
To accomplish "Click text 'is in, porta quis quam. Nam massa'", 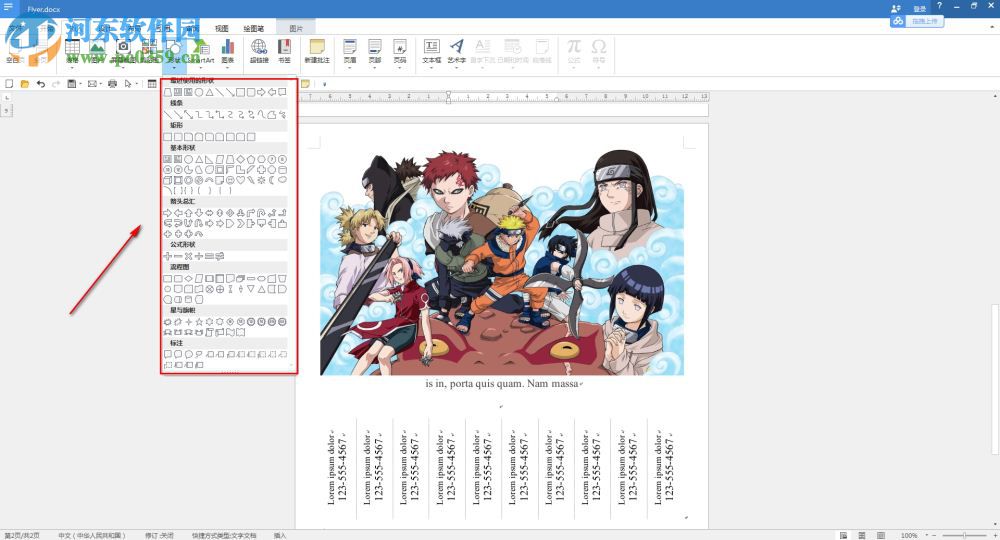I will point(502,383).
